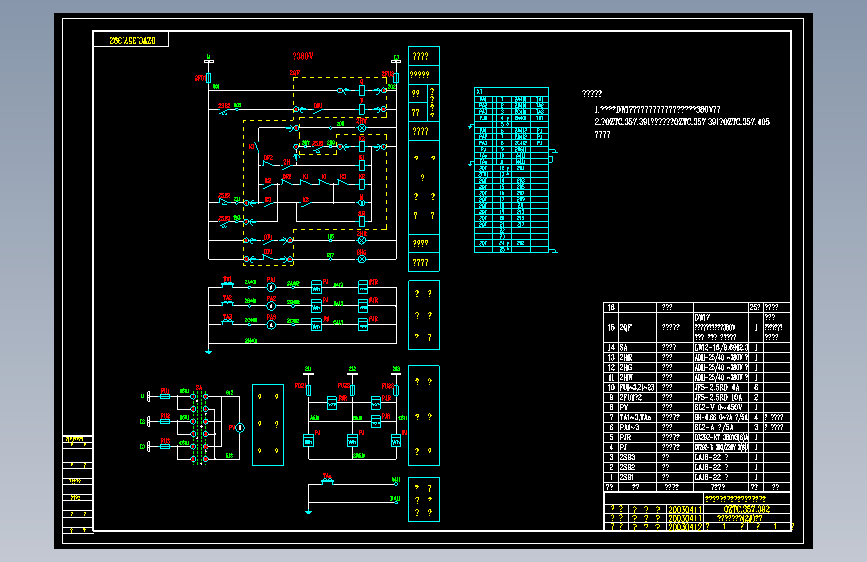Click the 2QF row in the parts list
Viewport: 867px width, 562px height.
pyautogui.click(x=697, y=327)
